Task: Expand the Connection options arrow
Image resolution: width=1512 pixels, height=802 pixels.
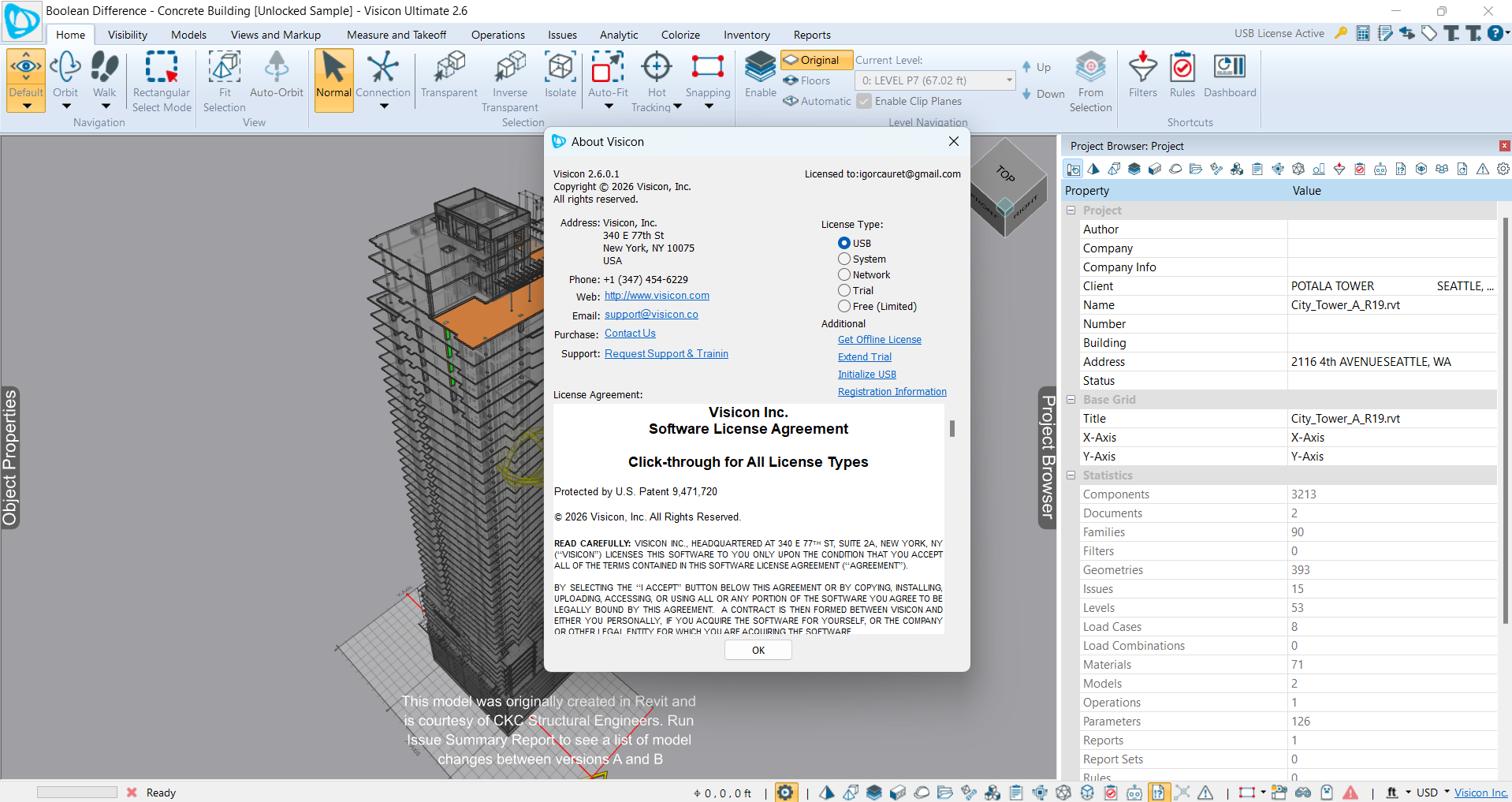Action: (x=384, y=106)
